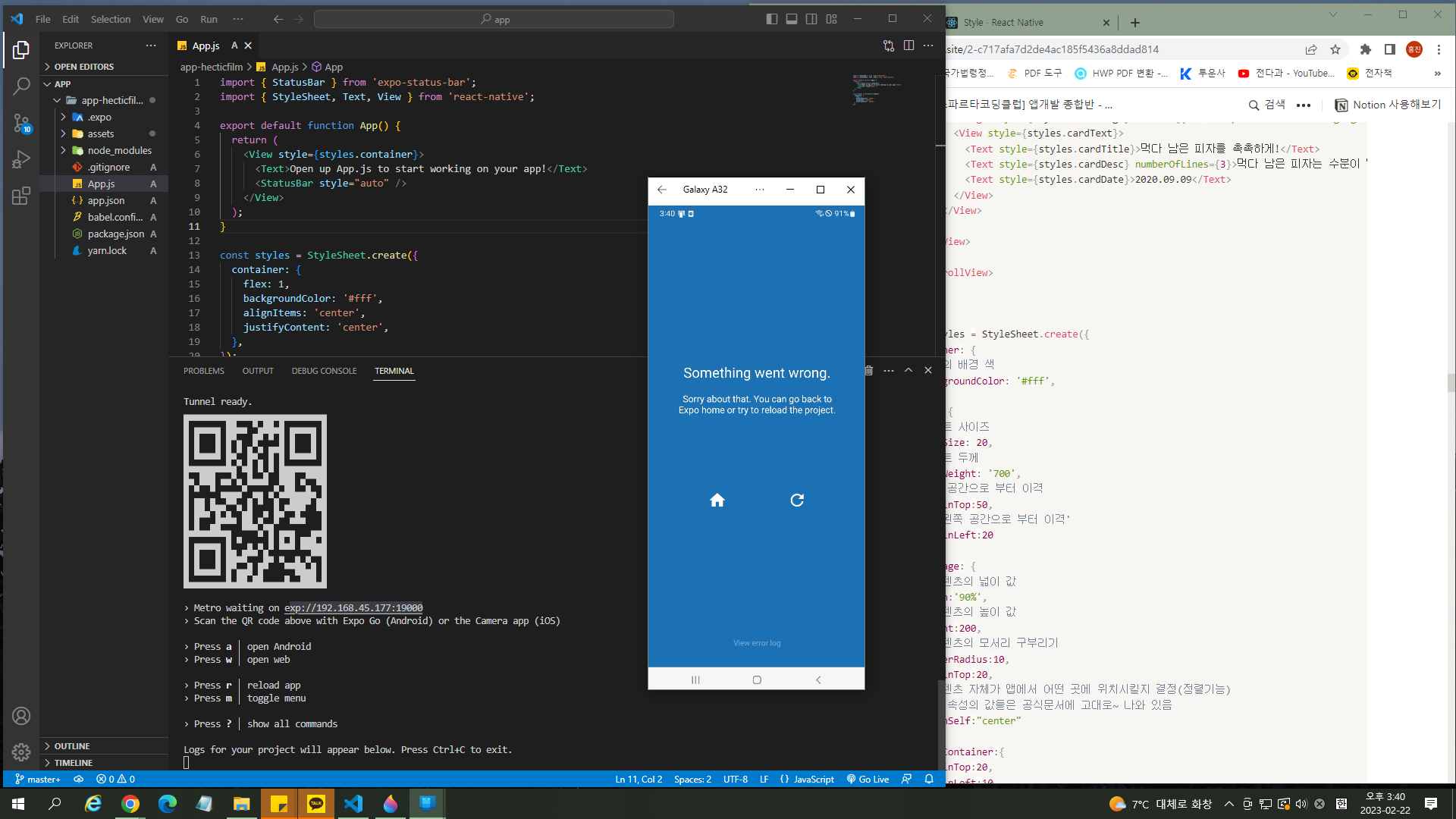Navigate back in VS Code history

[278, 19]
